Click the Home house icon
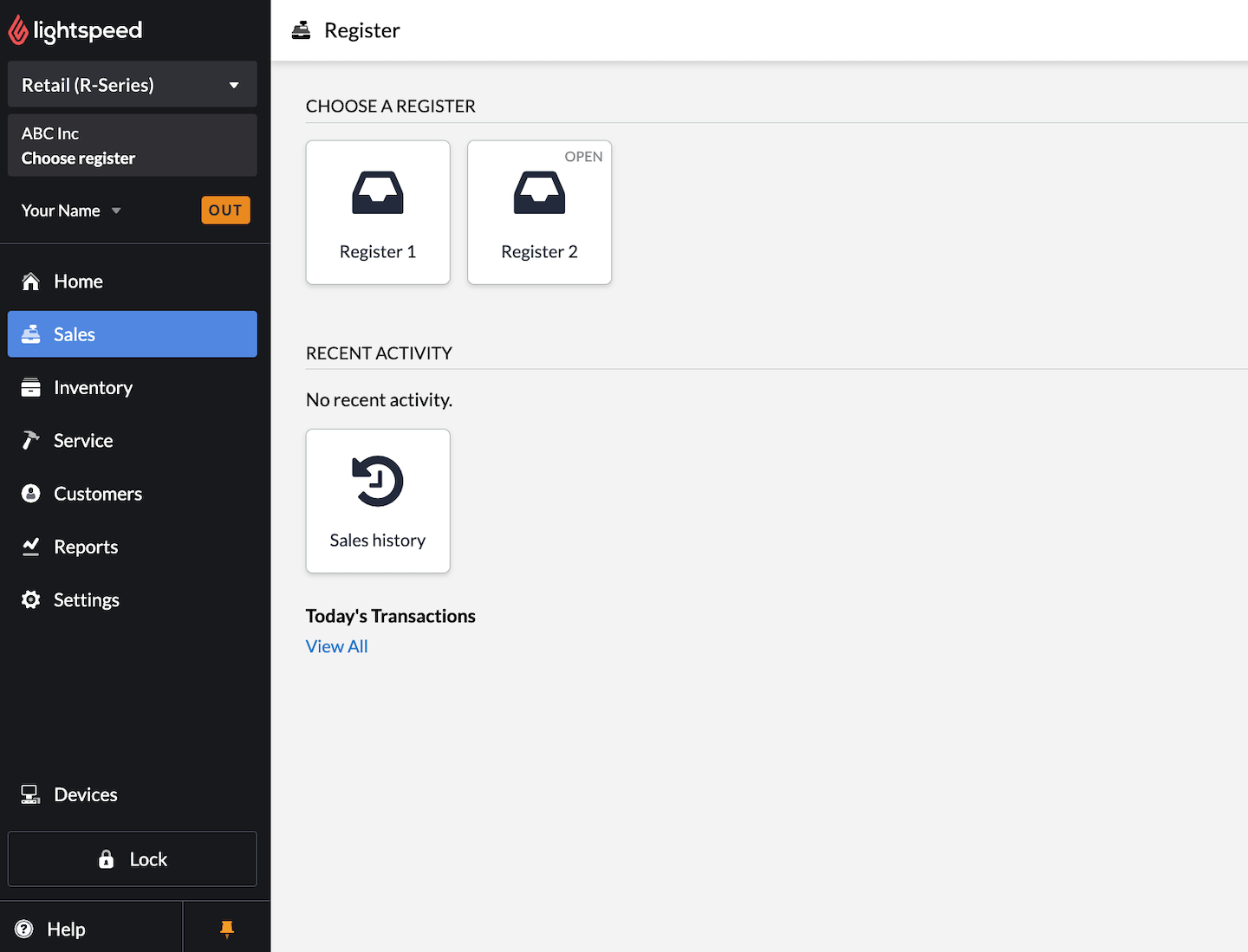 click(31, 282)
